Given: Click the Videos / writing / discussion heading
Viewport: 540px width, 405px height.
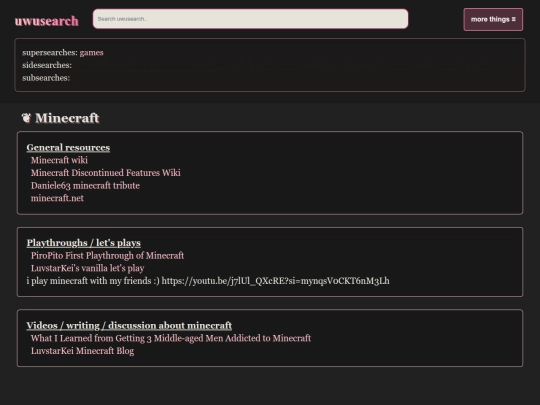Looking at the screenshot, I should [129, 325].
